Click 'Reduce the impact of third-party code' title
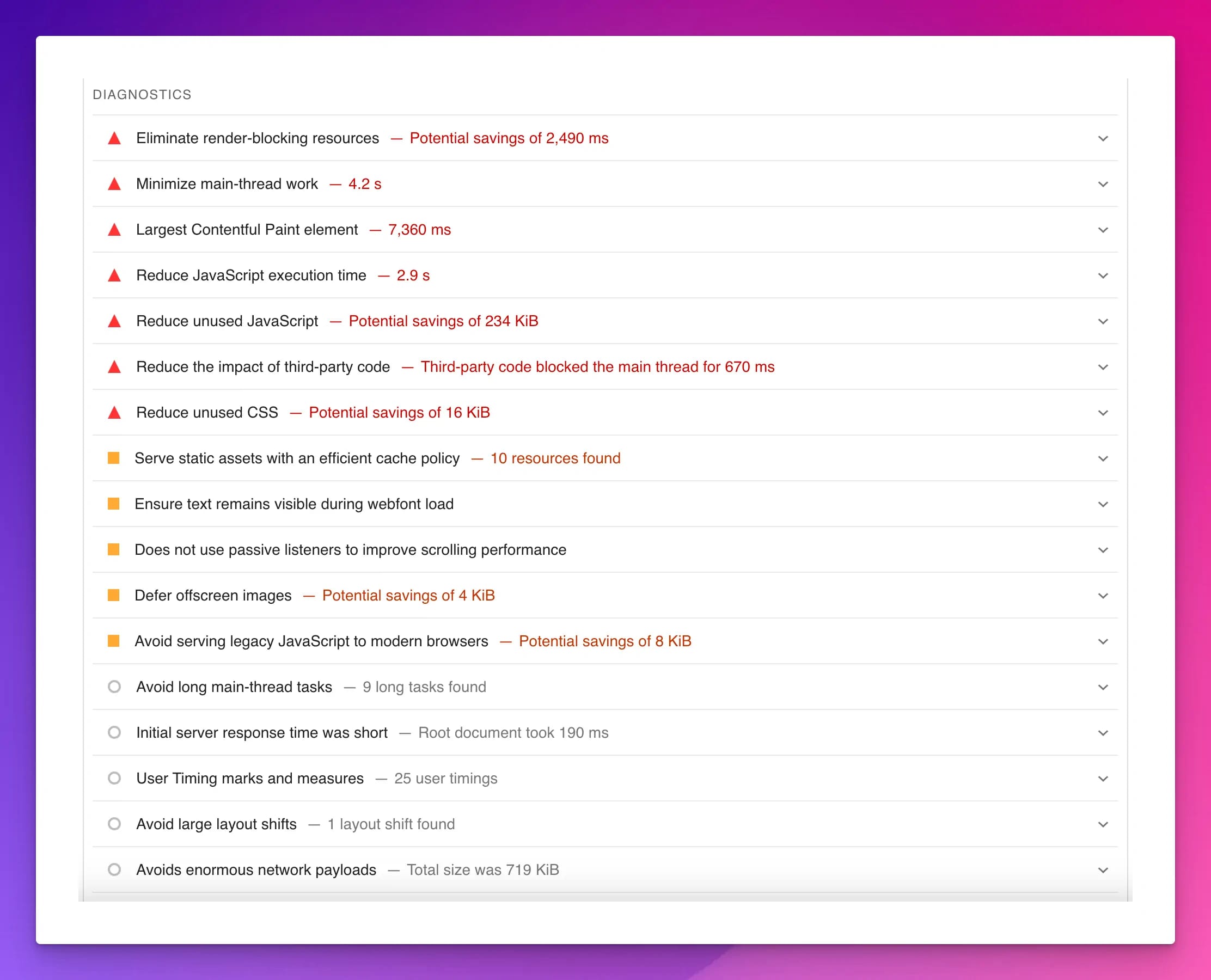Screen dimensions: 1211x980 pos(263,367)
